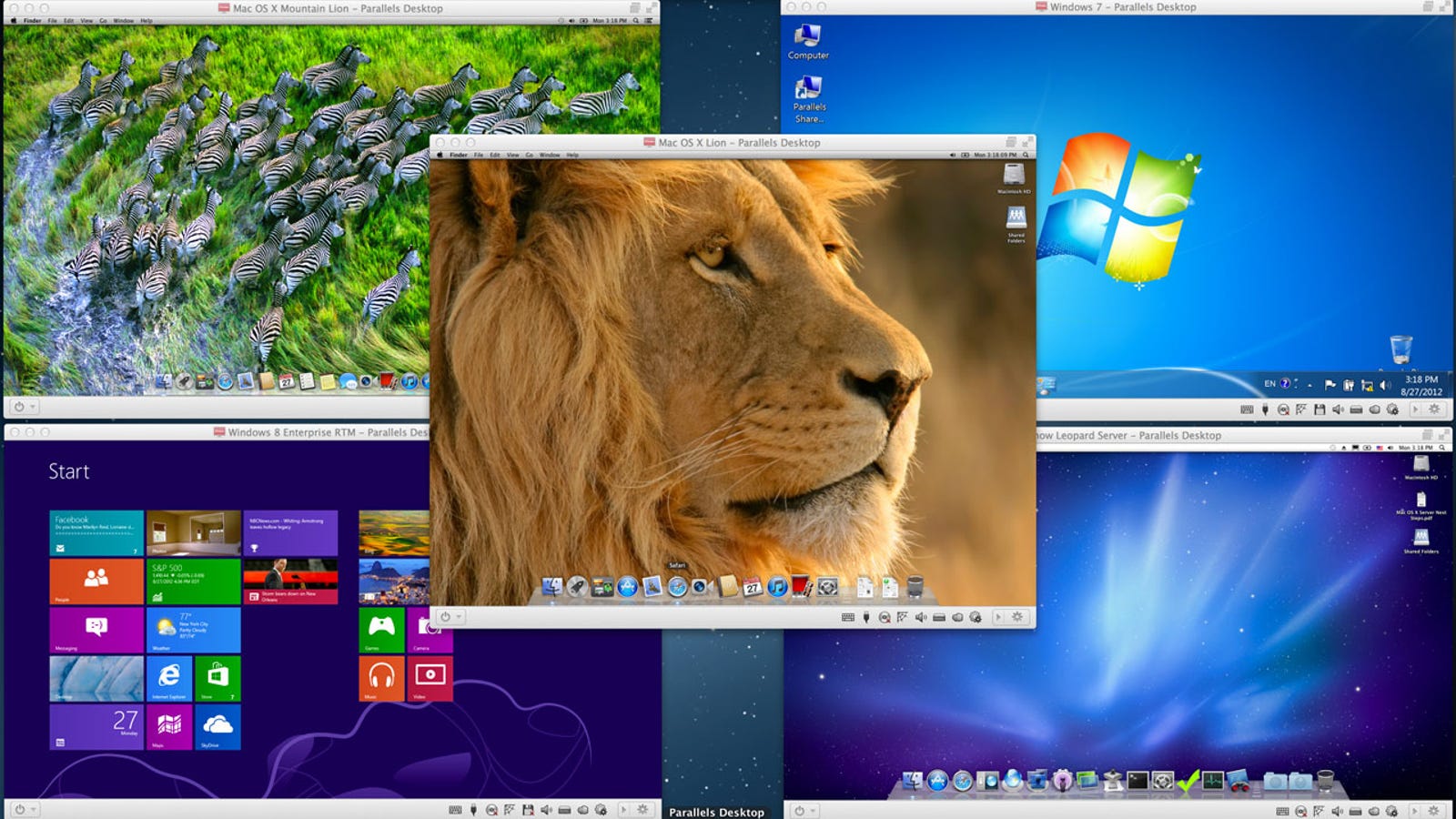The height and width of the screenshot is (819, 1456).
Task: Expand power dropdown in Windows 8 window
Action: 25,809
